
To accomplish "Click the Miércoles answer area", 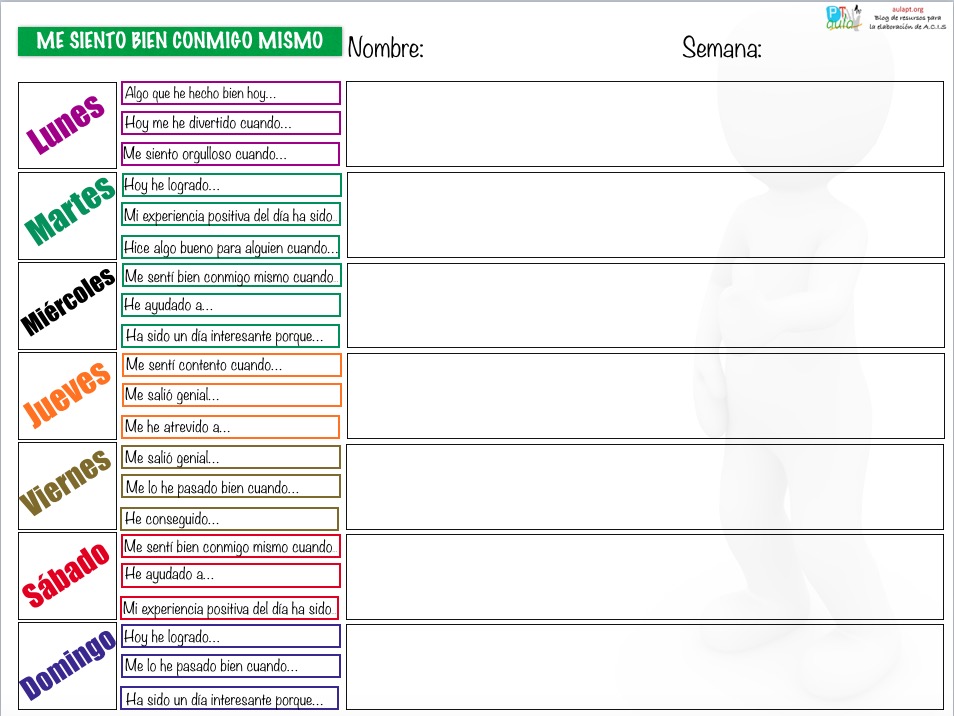I will click(x=646, y=305).
